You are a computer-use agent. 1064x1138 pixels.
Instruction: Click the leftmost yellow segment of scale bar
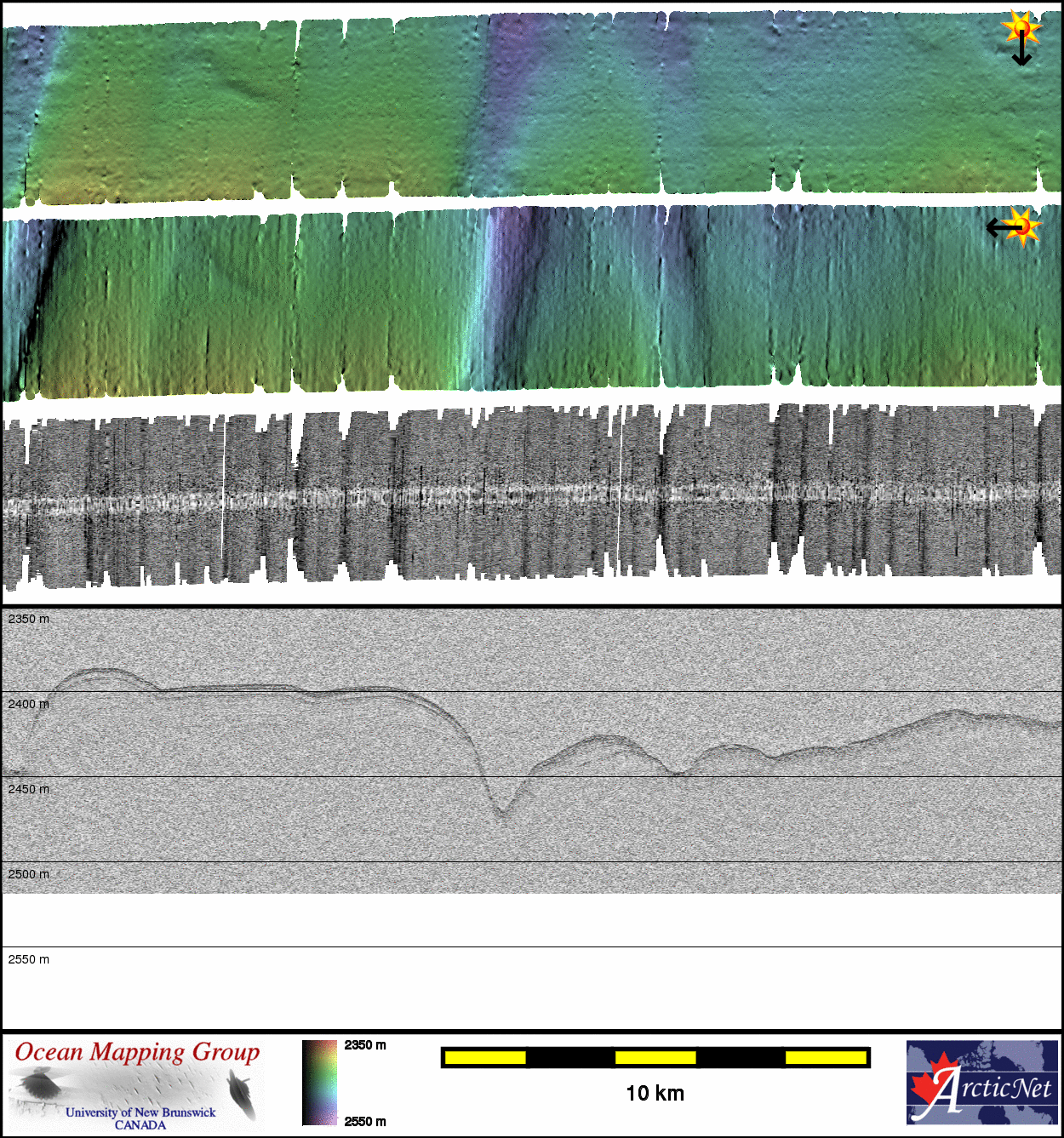point(485,1057)
